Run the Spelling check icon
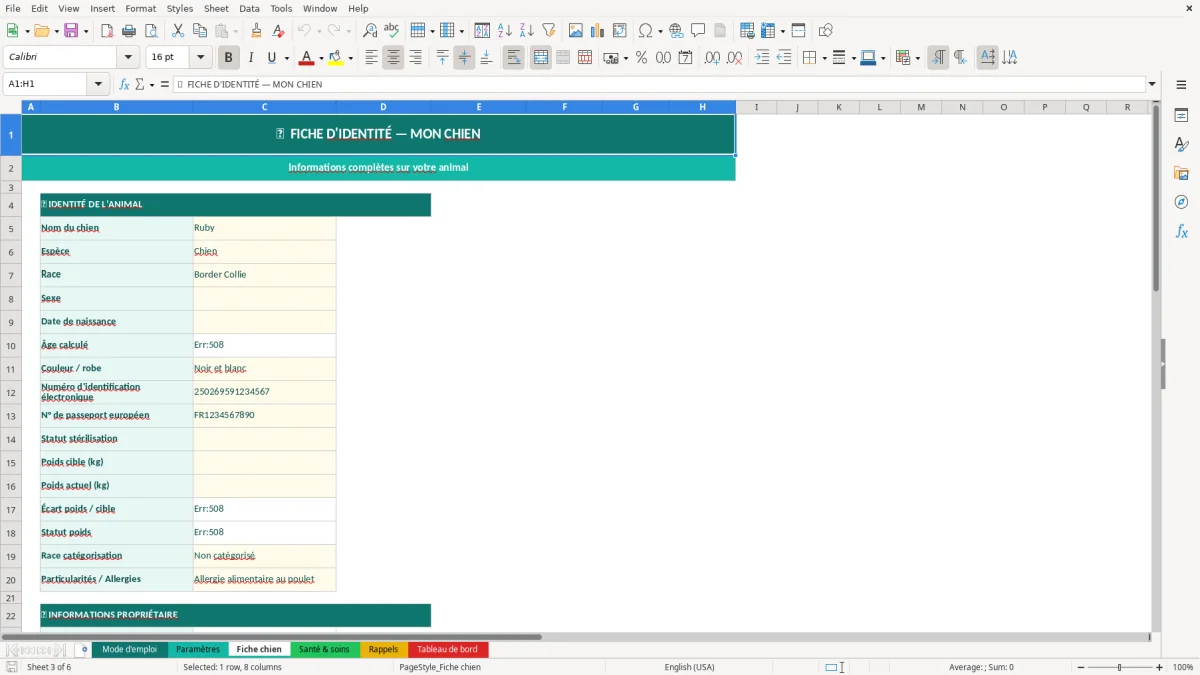The image size is (1200, 675). click(391, 31)
